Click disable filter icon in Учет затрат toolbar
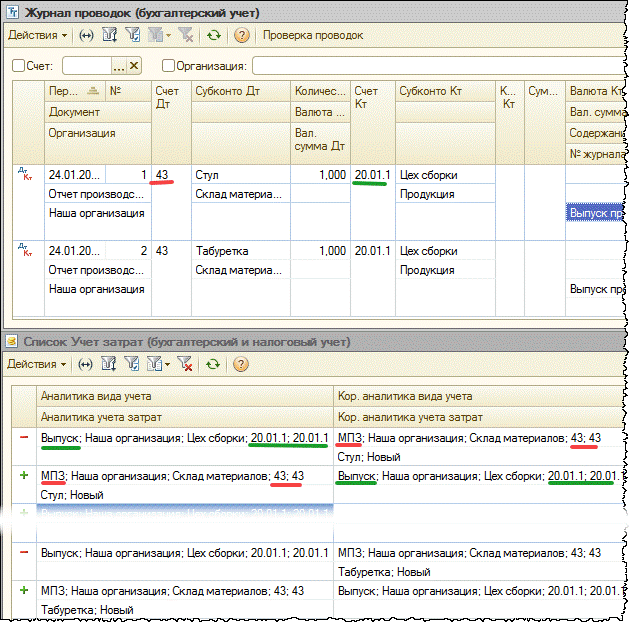630x622 pixels. point(185,364)
